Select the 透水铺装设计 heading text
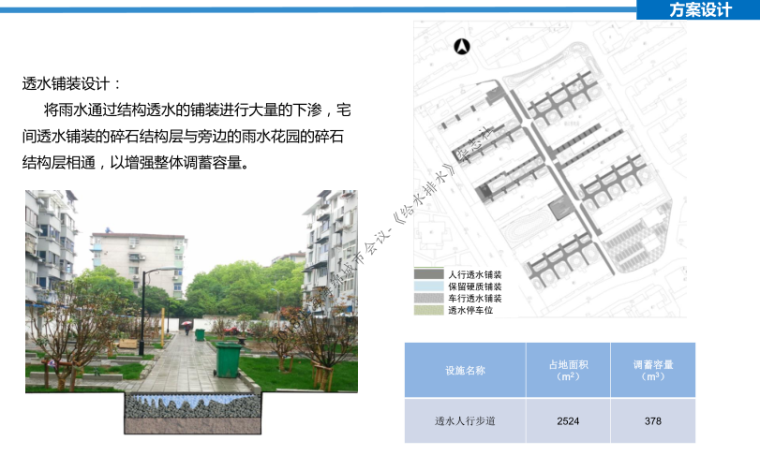This screenshot has width=760, height=470. pyautogui.click(x=72, y=84)
